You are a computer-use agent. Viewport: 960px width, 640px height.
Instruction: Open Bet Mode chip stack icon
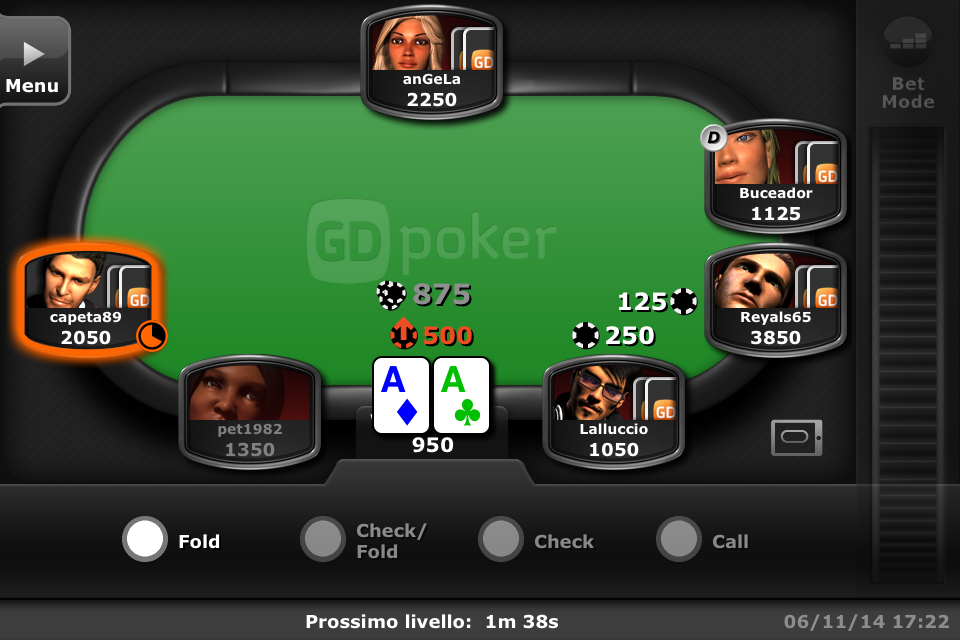908,42
